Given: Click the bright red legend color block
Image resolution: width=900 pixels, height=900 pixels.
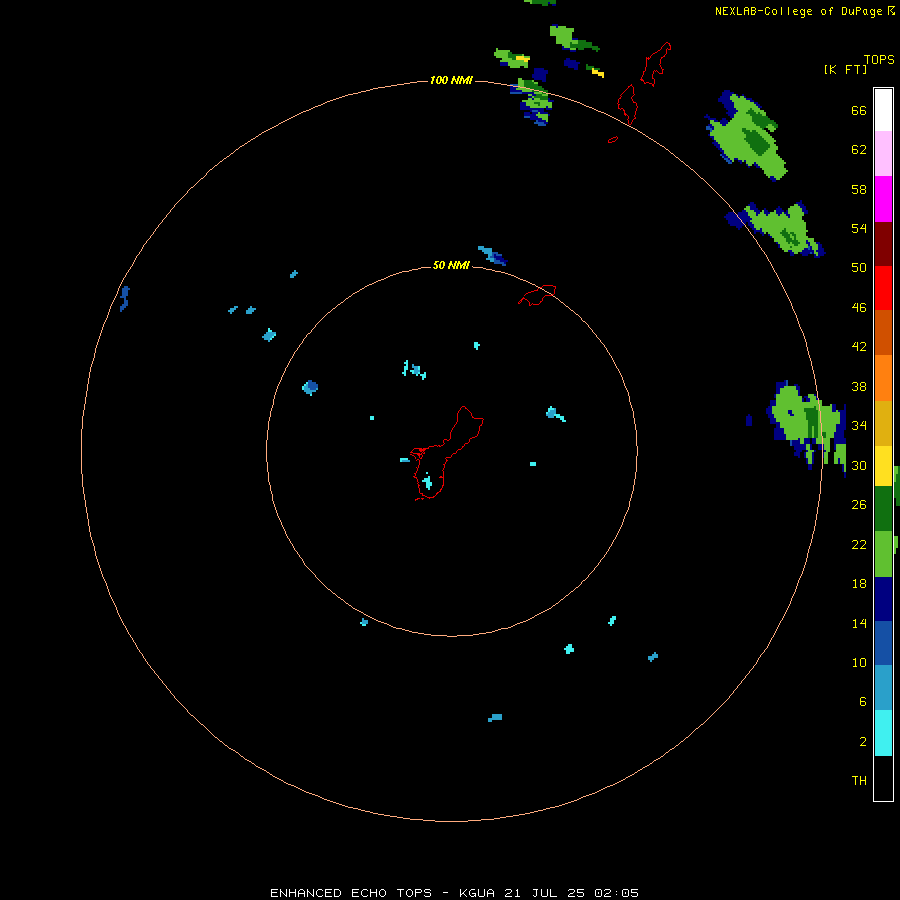Looking at the screenshot, I should pos(883,288).
